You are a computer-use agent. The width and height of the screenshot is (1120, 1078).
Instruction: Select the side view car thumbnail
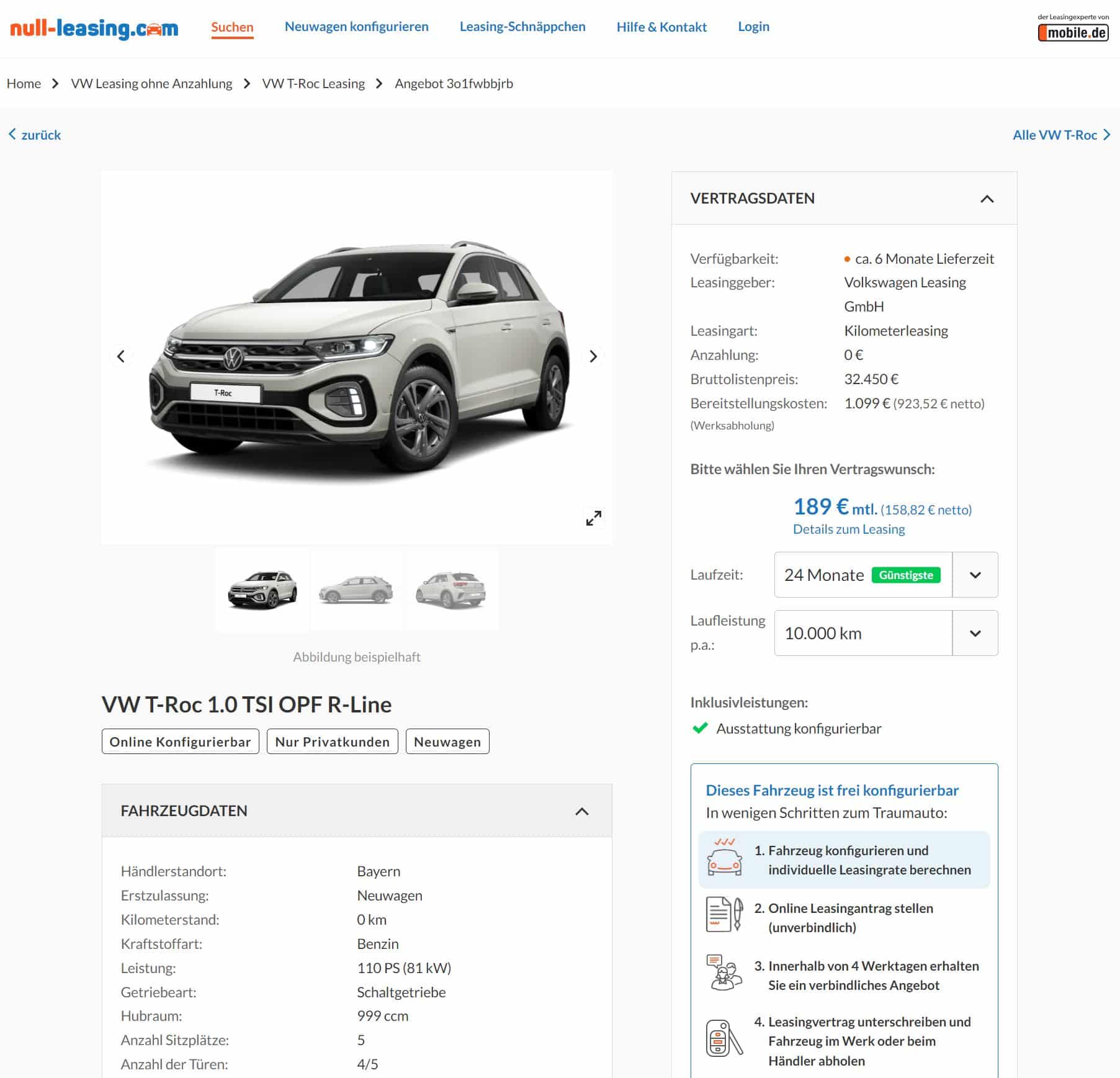[357, 590]
